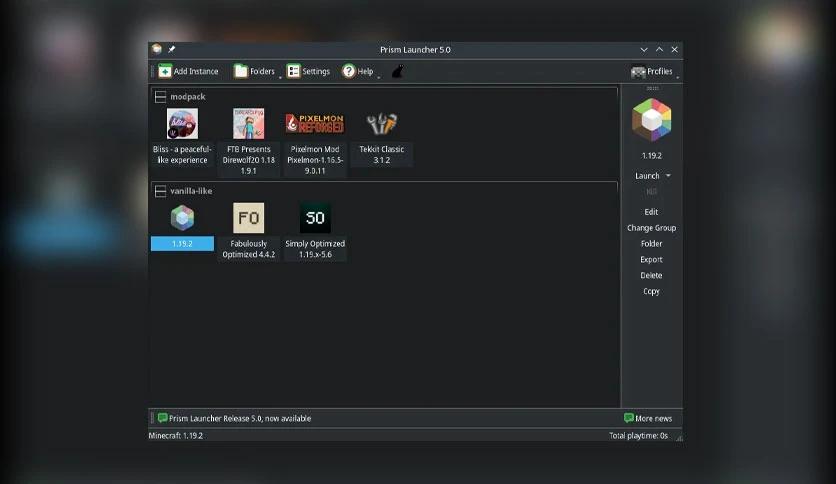Open the Launch dropdown arrow
836x484 pixels.
coord(668,175)
